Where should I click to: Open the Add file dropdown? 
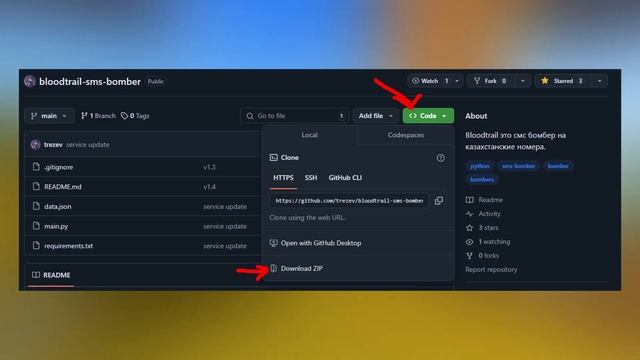coord(376,116)
